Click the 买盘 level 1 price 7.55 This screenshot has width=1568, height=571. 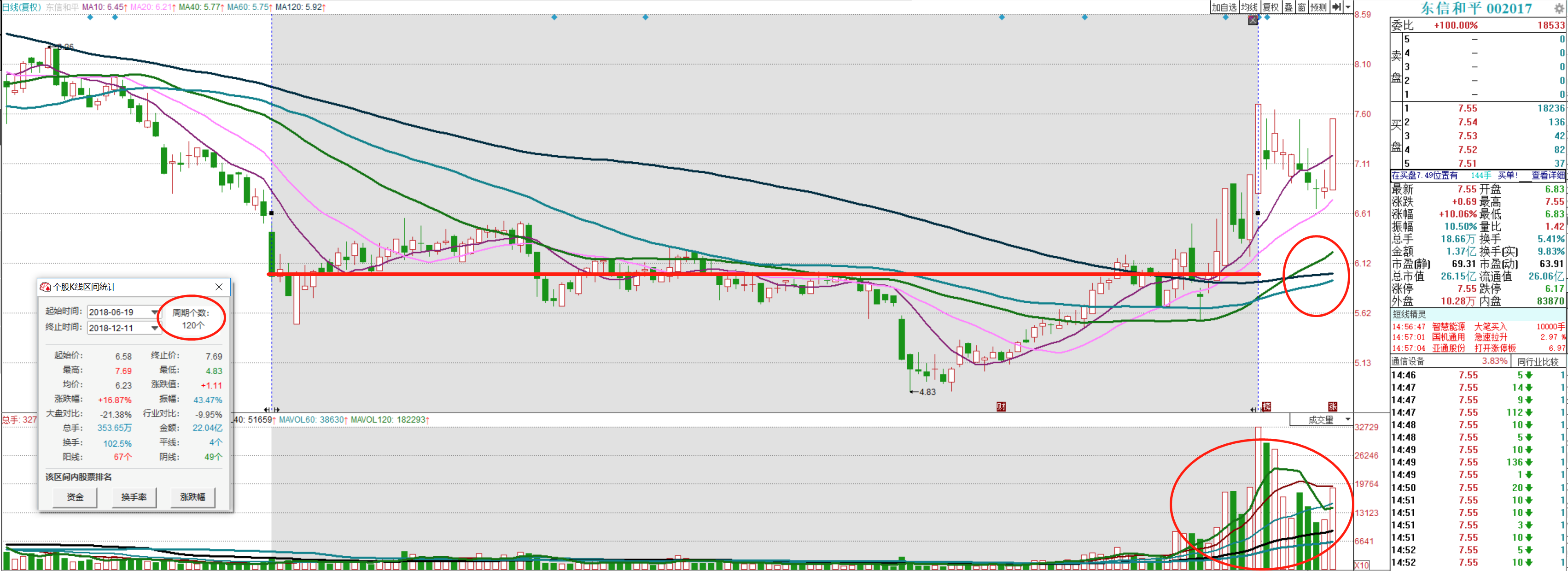coord(1468,108)
